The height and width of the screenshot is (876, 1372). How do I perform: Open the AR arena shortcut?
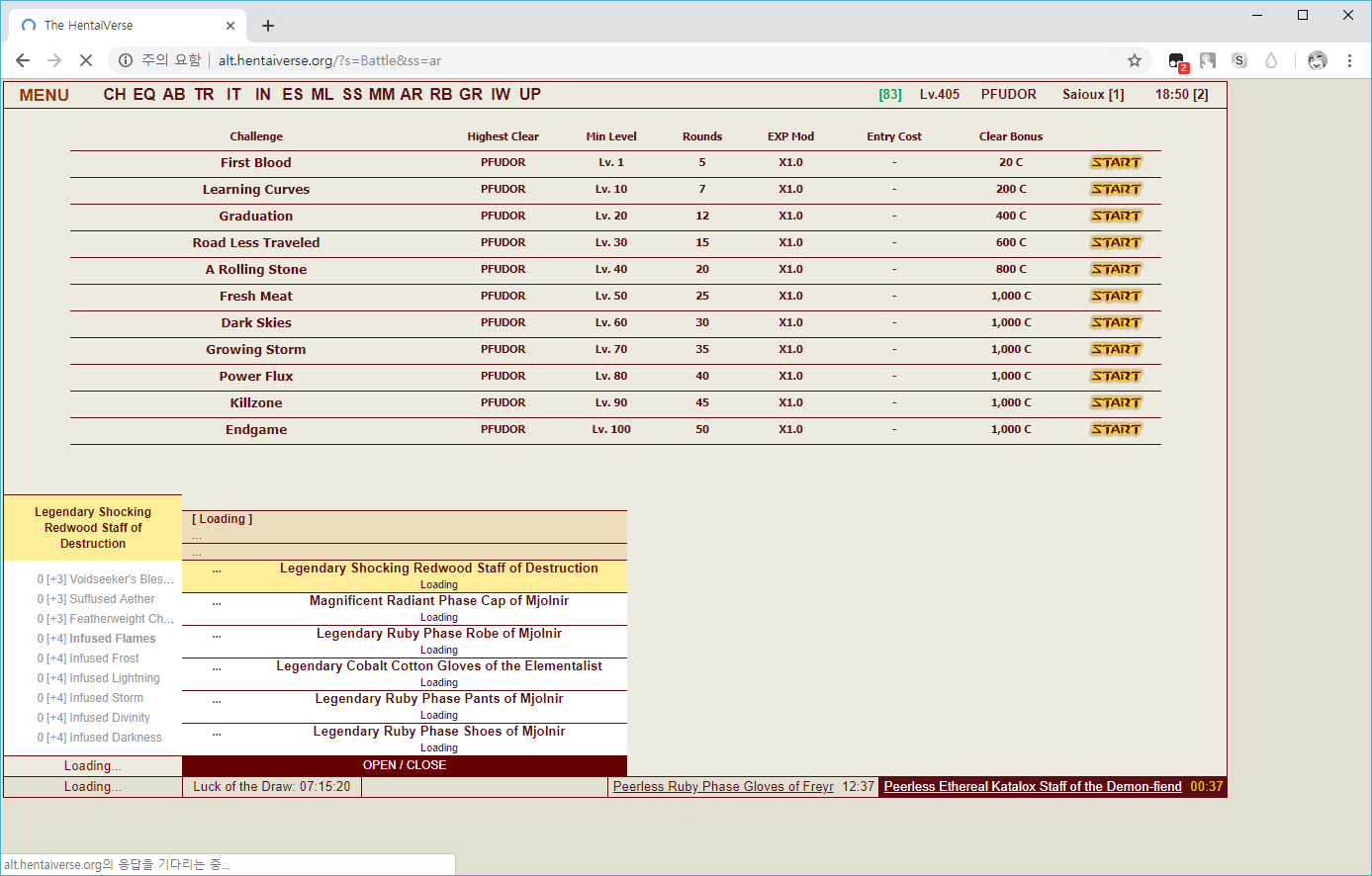click(x=412, y=94)
